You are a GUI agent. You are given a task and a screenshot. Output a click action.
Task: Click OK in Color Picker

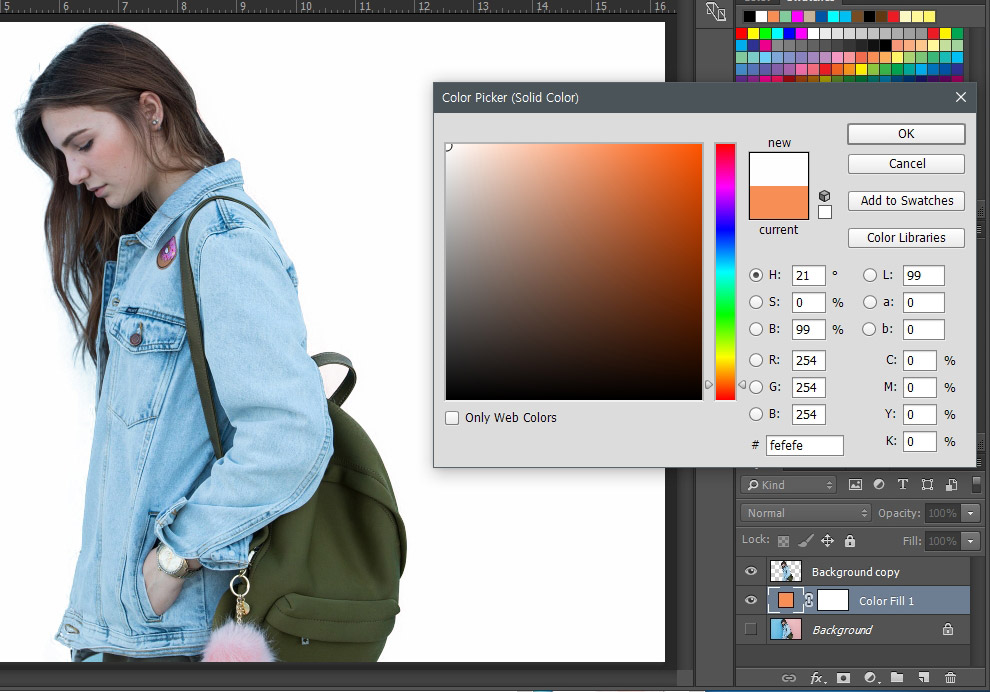coord(906,134)
